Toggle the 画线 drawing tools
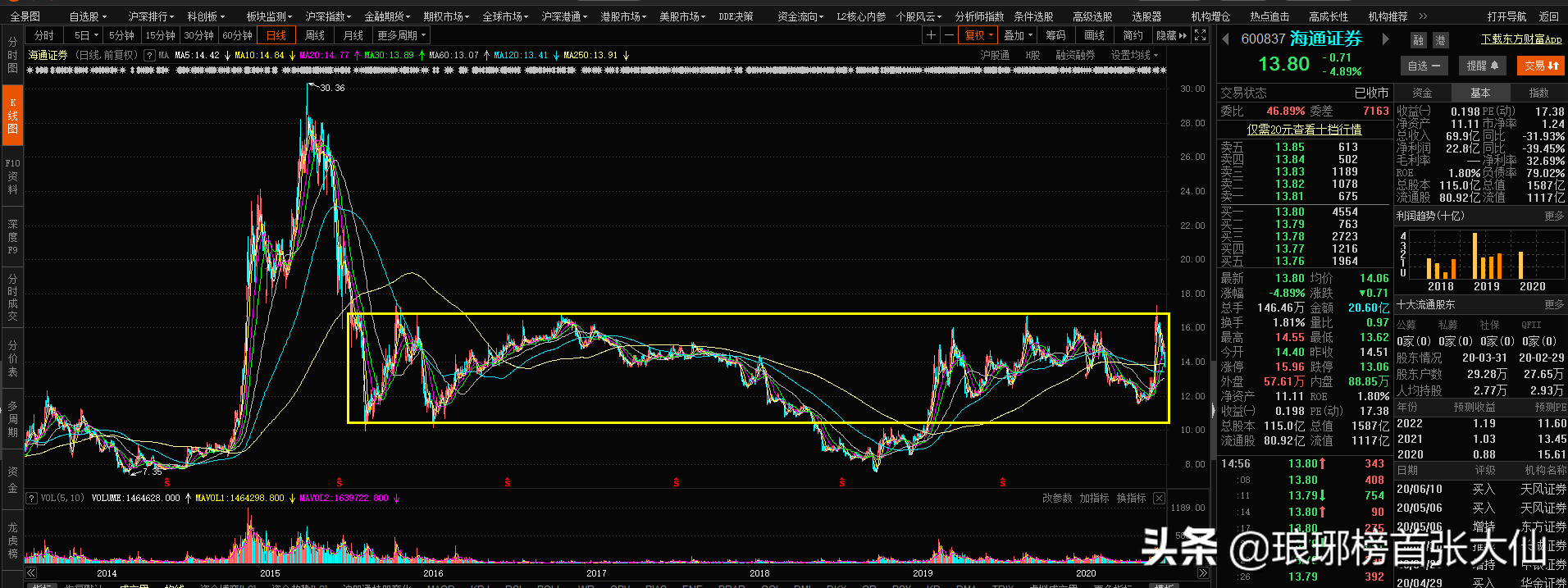The height and width of the screenshot is (588, 1568). tap(1094, 35)
